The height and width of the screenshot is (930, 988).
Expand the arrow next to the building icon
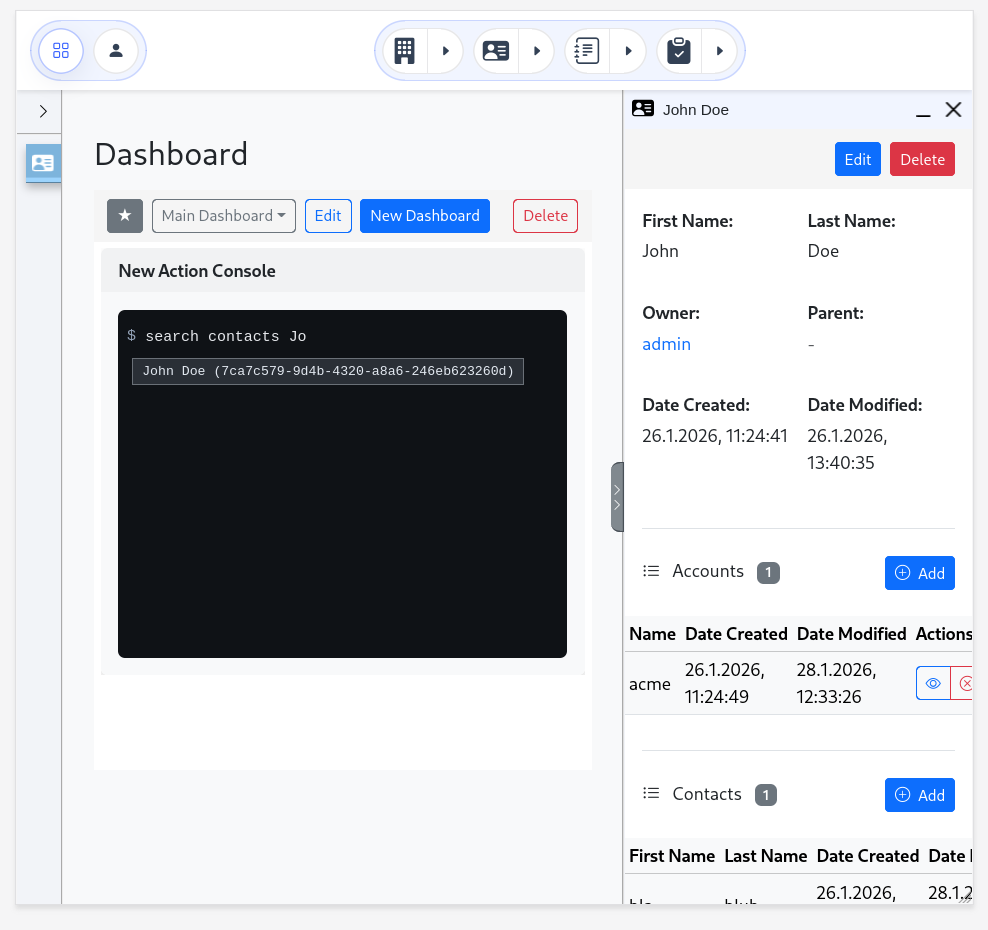(445, 50)
